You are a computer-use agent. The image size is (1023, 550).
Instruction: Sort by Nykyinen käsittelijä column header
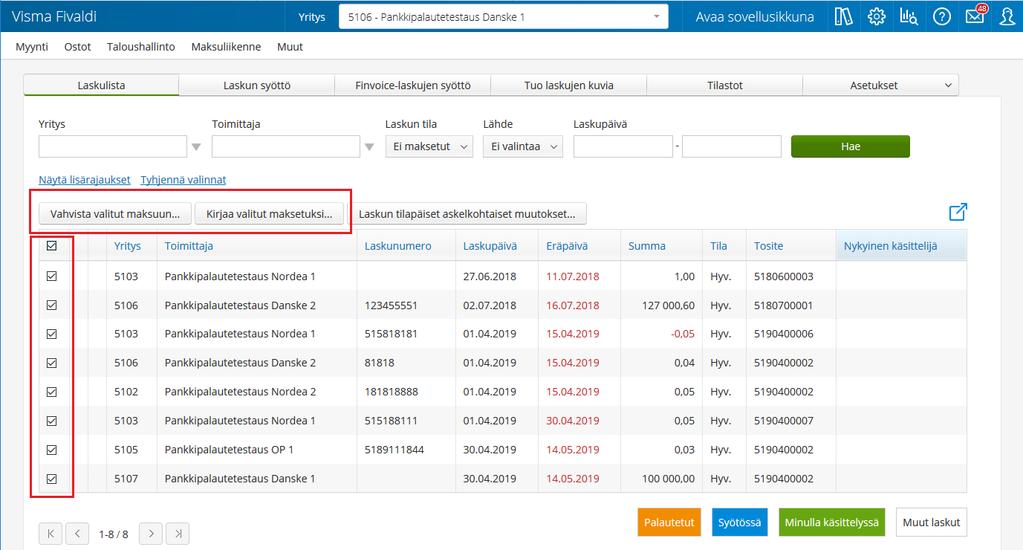[x=891, y=246]
